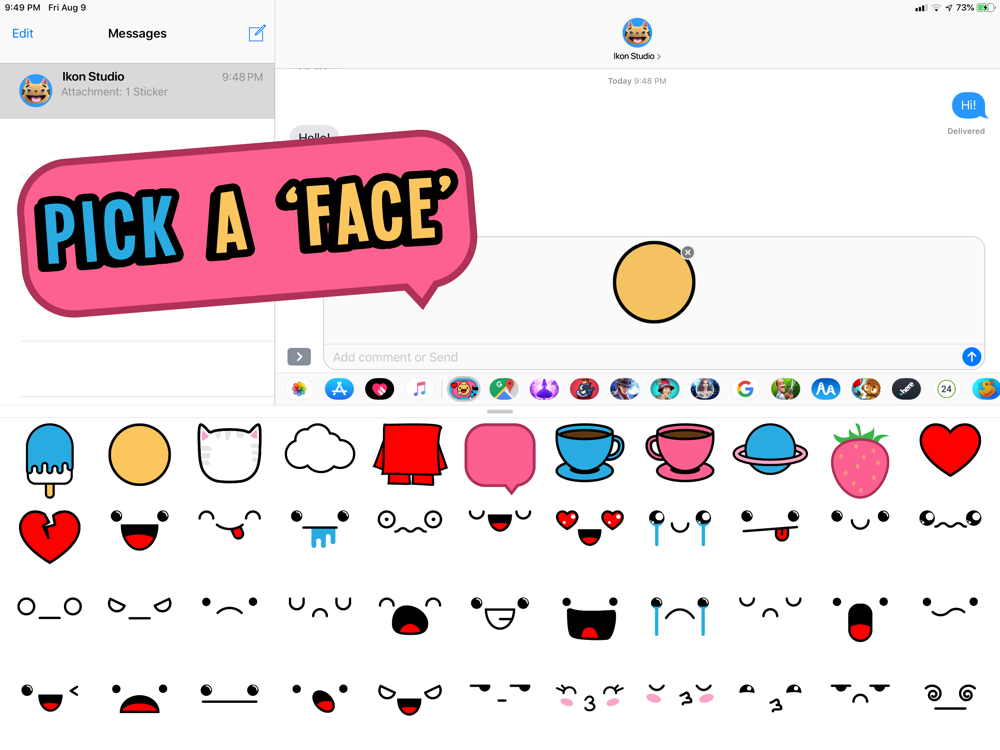
Task: Remove the yellow circle sticker attachment
Action: [x=688, y=253]
